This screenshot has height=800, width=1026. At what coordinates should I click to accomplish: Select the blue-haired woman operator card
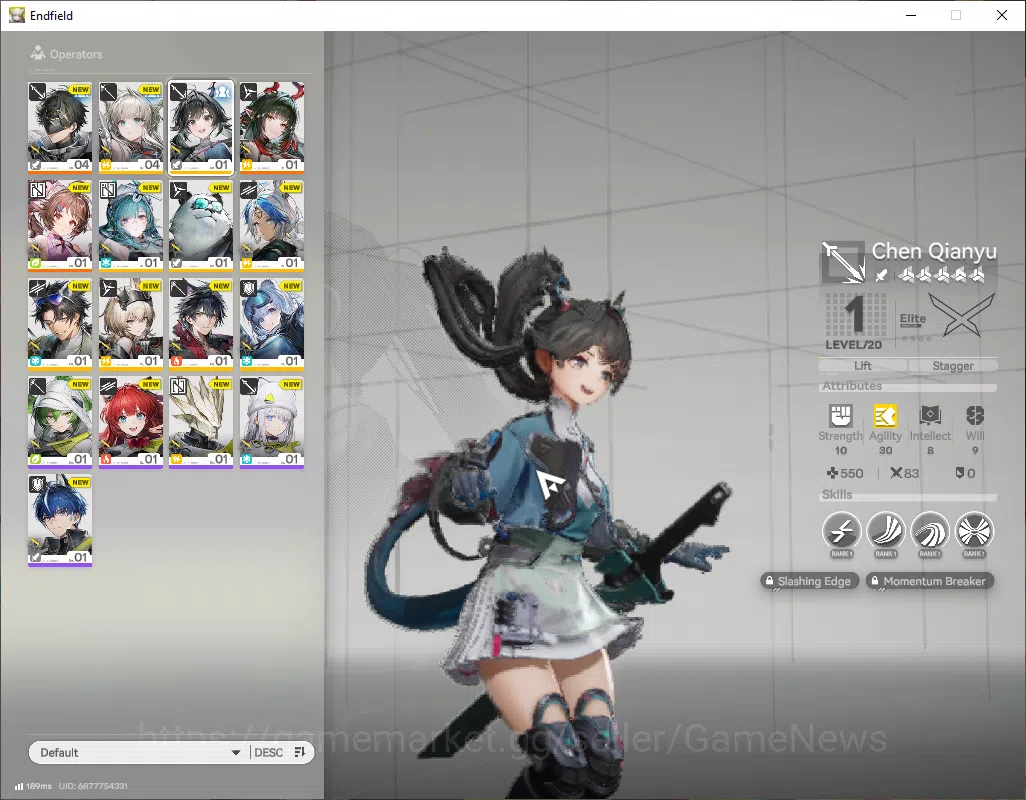[x=272, y=323]
